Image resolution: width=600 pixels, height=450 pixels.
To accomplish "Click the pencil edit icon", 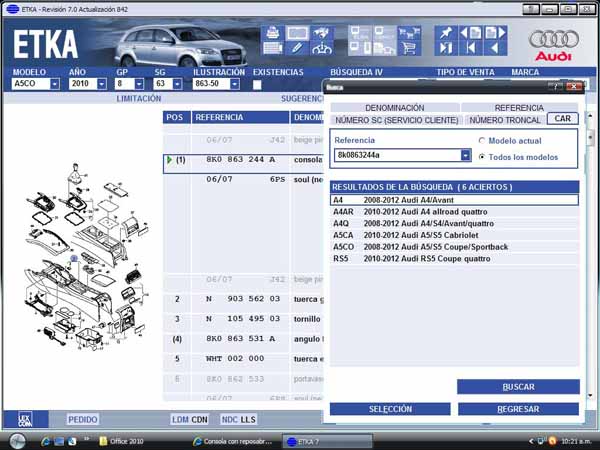I will click(297, 48).
